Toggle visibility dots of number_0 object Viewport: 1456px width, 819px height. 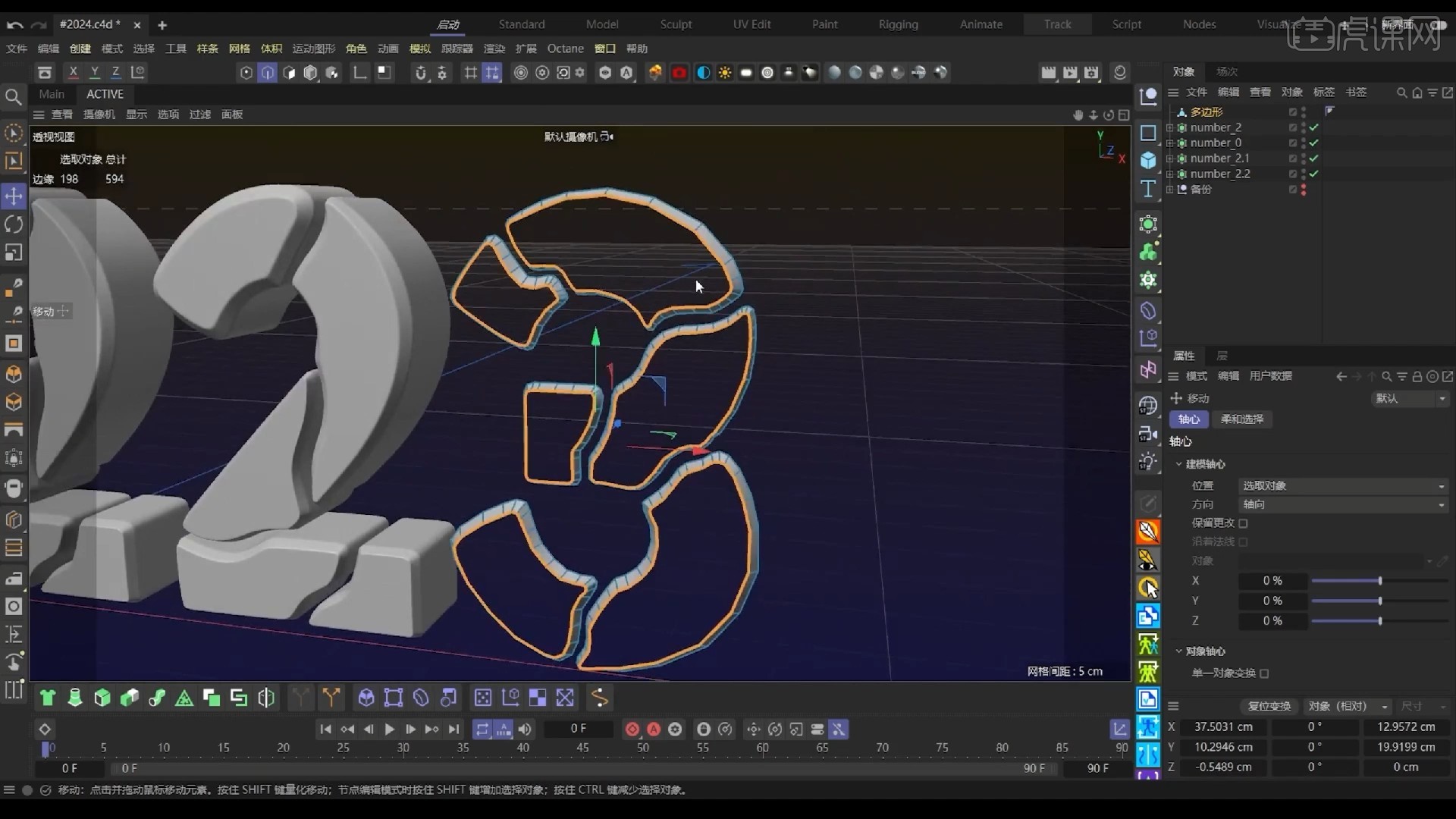pyautogui.click(x=1304, y=143)
